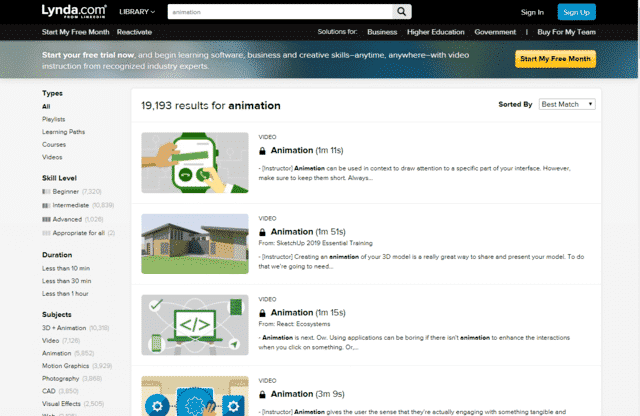Click '19,193 results for animation' heading
The width and height of the screenshot is (640, 416).
click(211, 106)
